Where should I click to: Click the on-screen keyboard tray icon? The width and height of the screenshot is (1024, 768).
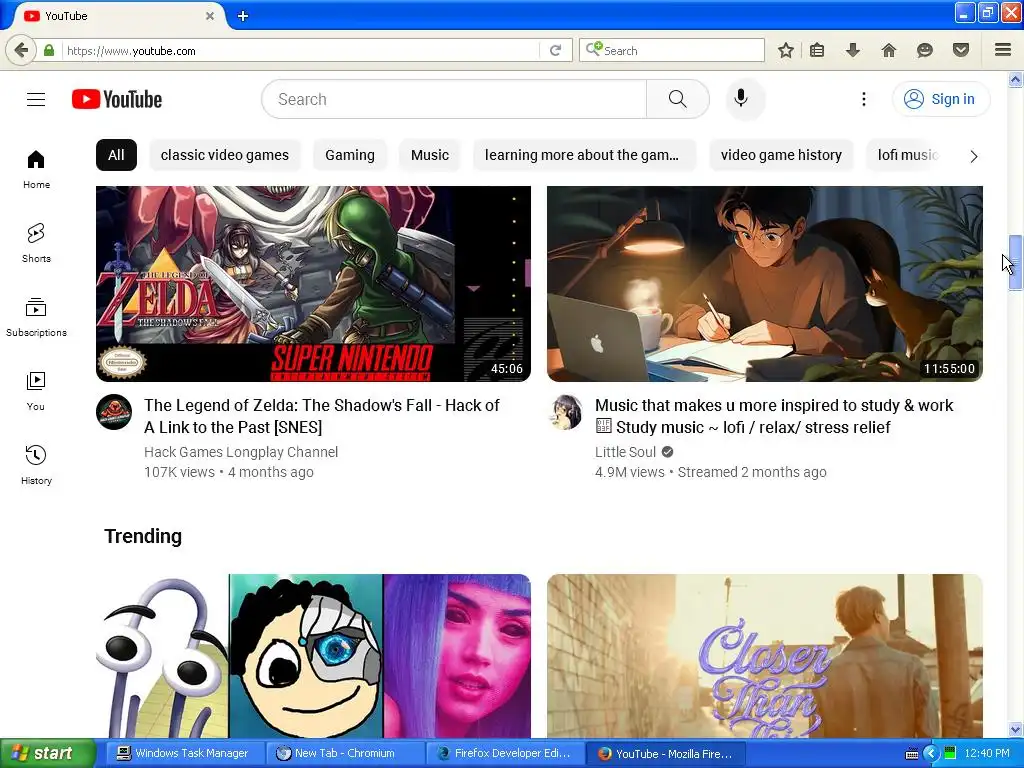click(912, 754)
